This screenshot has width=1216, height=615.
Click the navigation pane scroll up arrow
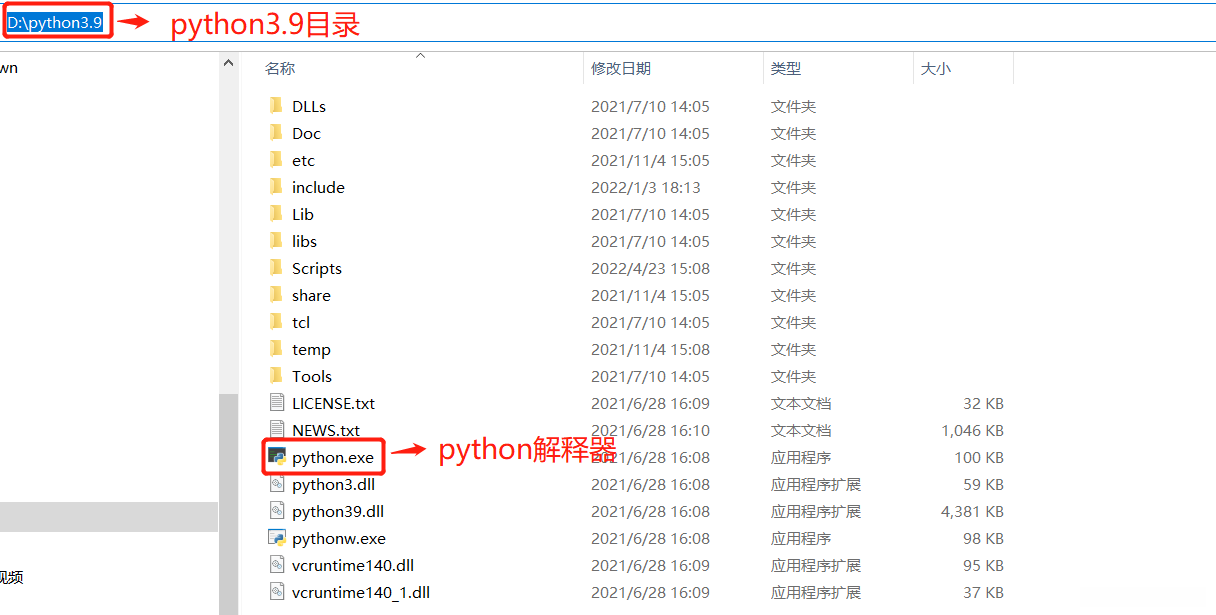click(x=228, y=63)
